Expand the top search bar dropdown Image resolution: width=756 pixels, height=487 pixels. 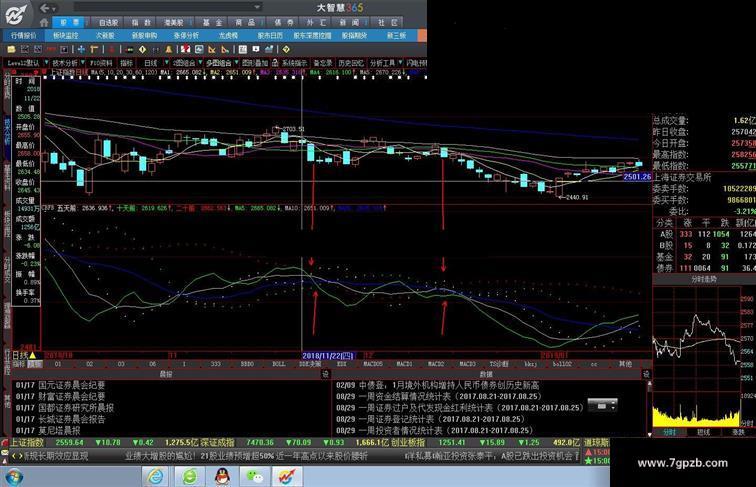(257, 7)
